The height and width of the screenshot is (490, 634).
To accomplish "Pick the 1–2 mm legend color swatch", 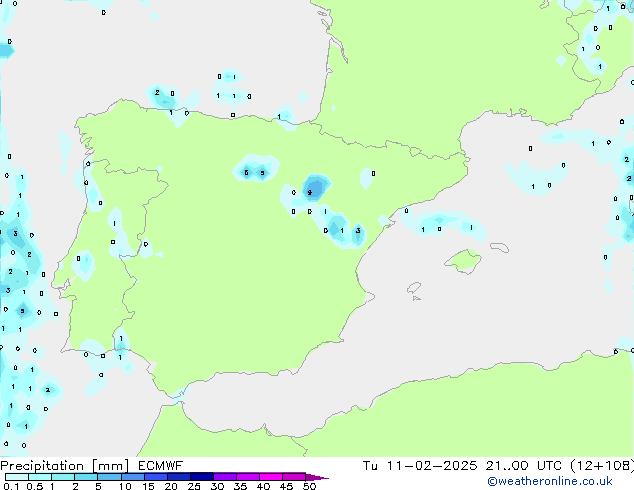I will click(63, 477).
